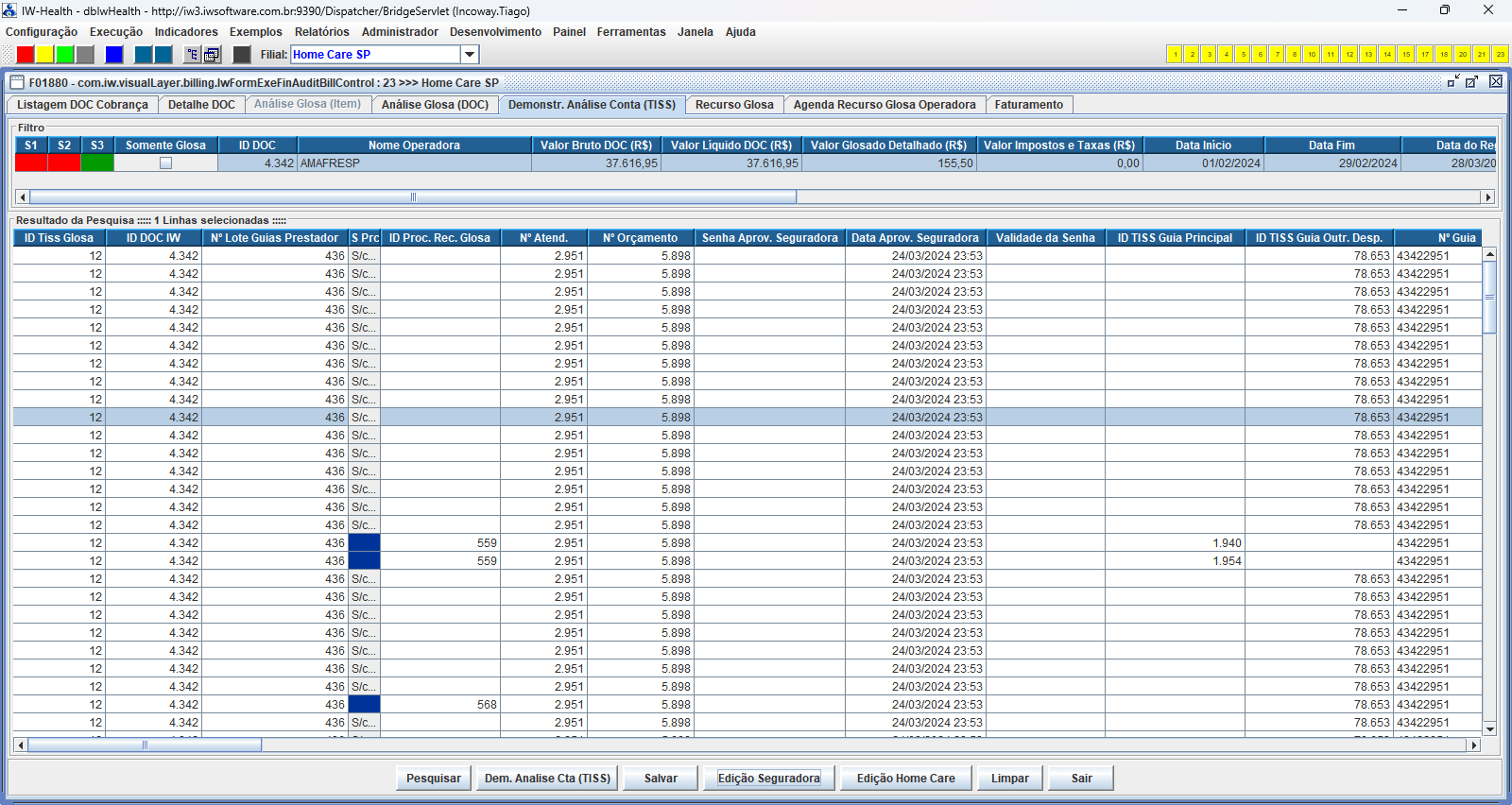Open the Ferramentas menu
This screenshot has width=1512, height=805.
(x=630, y=32)
